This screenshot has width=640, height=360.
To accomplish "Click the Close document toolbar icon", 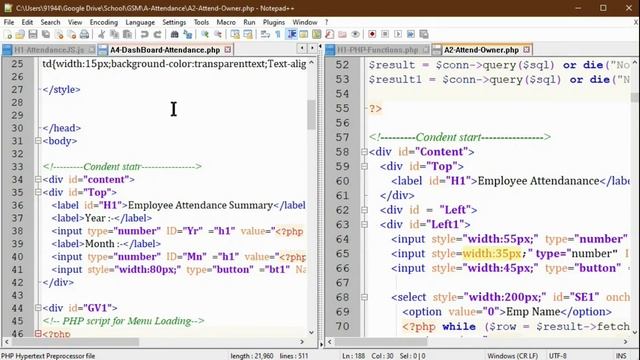I will (59, 35).
